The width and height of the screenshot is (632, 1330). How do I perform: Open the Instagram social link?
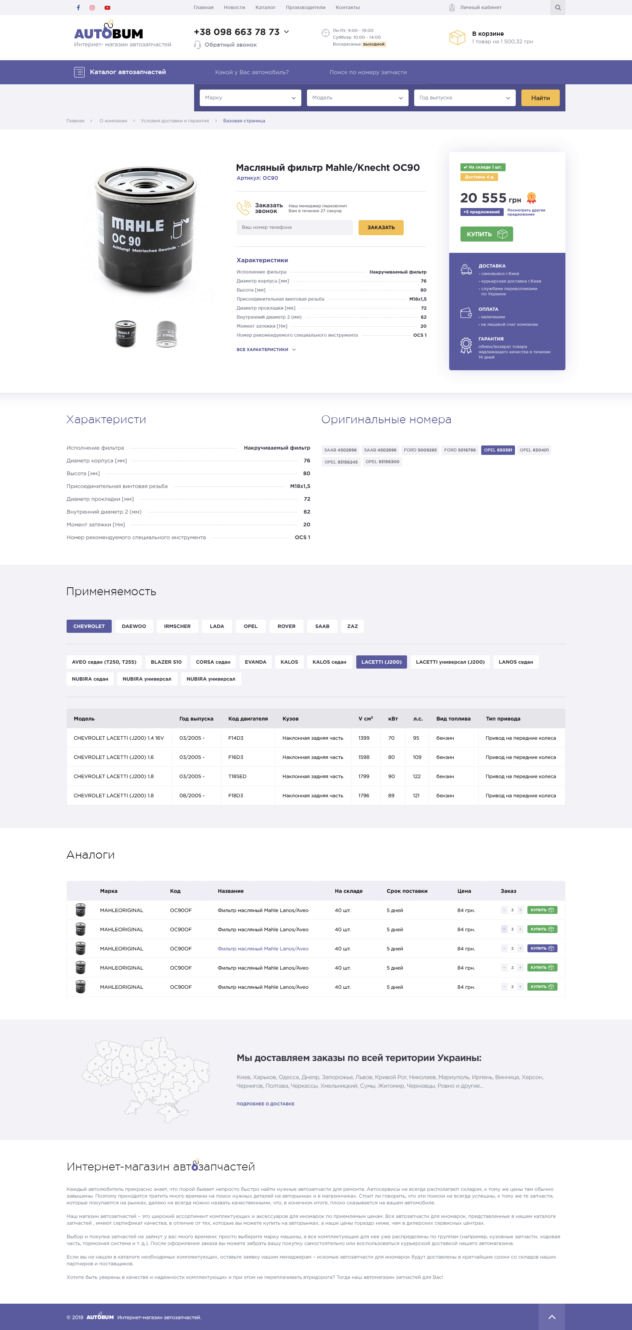[93, 7]
